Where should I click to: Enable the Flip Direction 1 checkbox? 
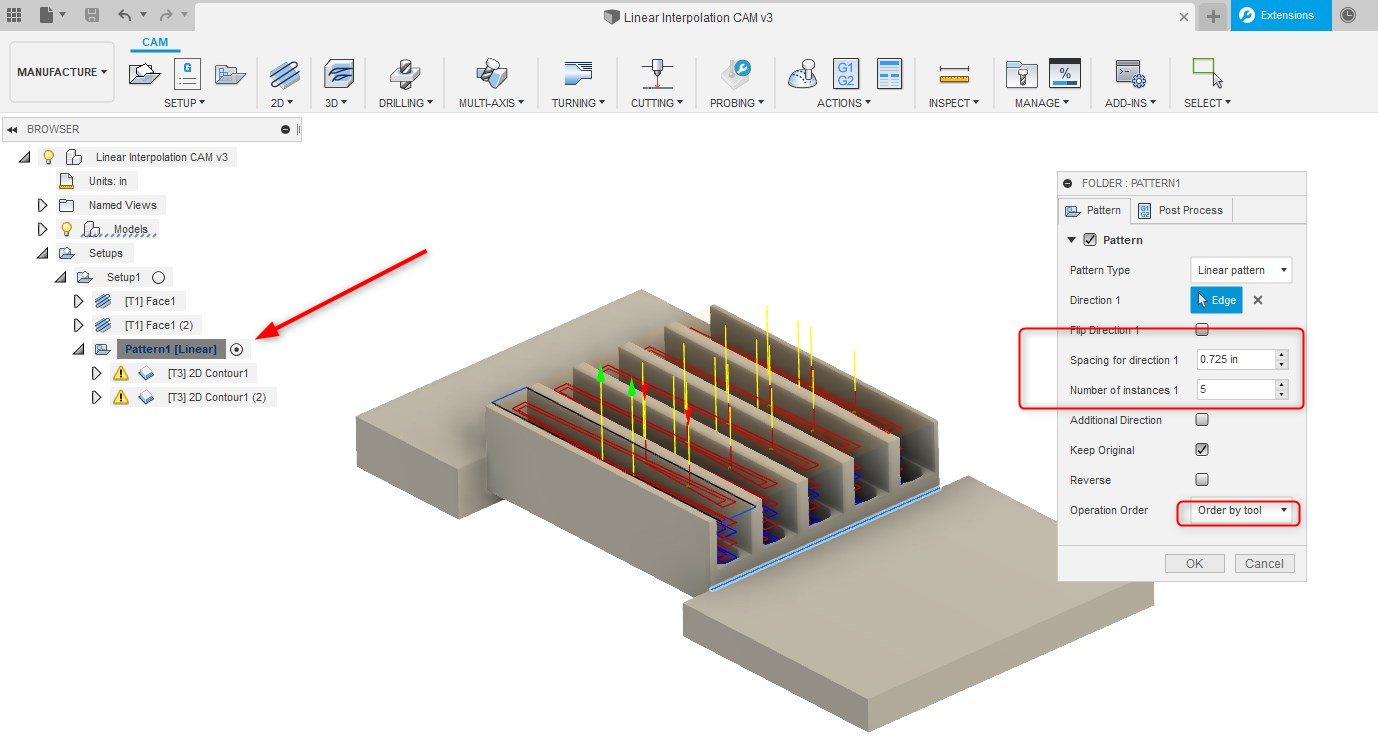click(1202, 330)
